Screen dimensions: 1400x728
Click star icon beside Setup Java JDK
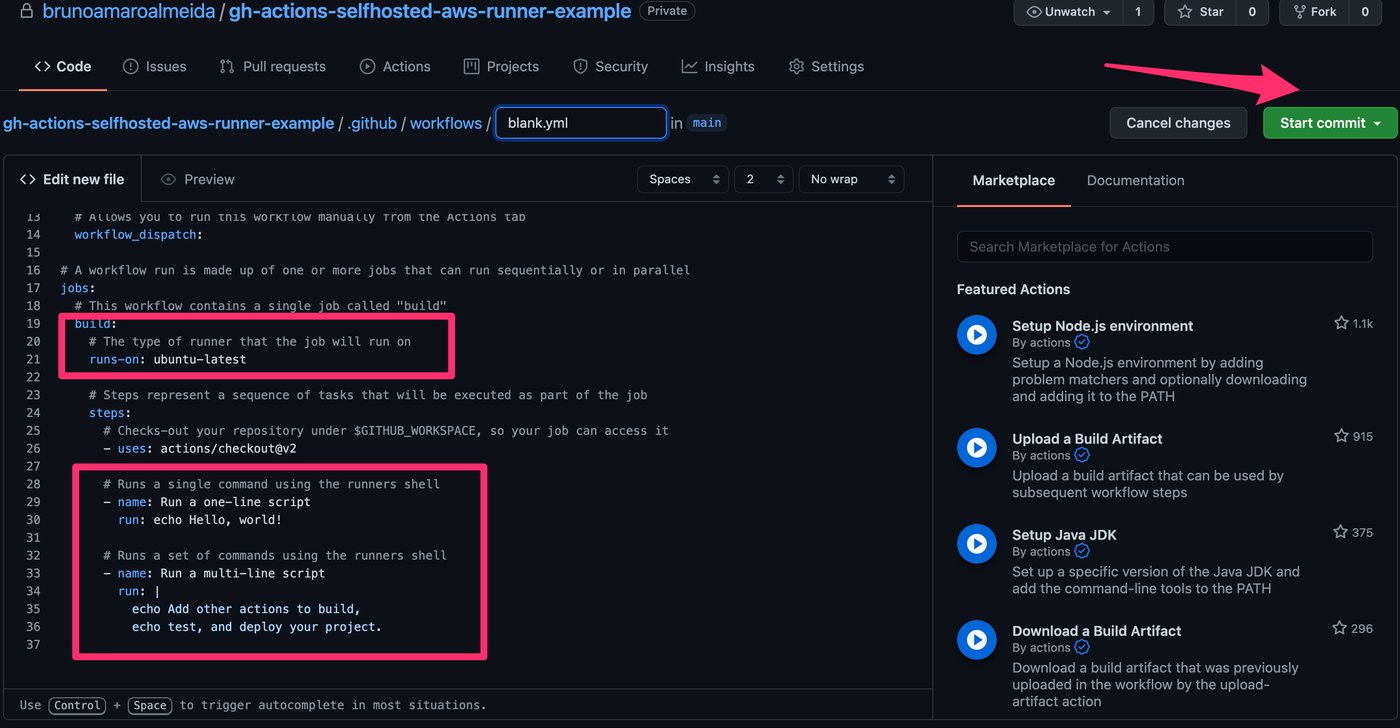tap(1341, 532)
